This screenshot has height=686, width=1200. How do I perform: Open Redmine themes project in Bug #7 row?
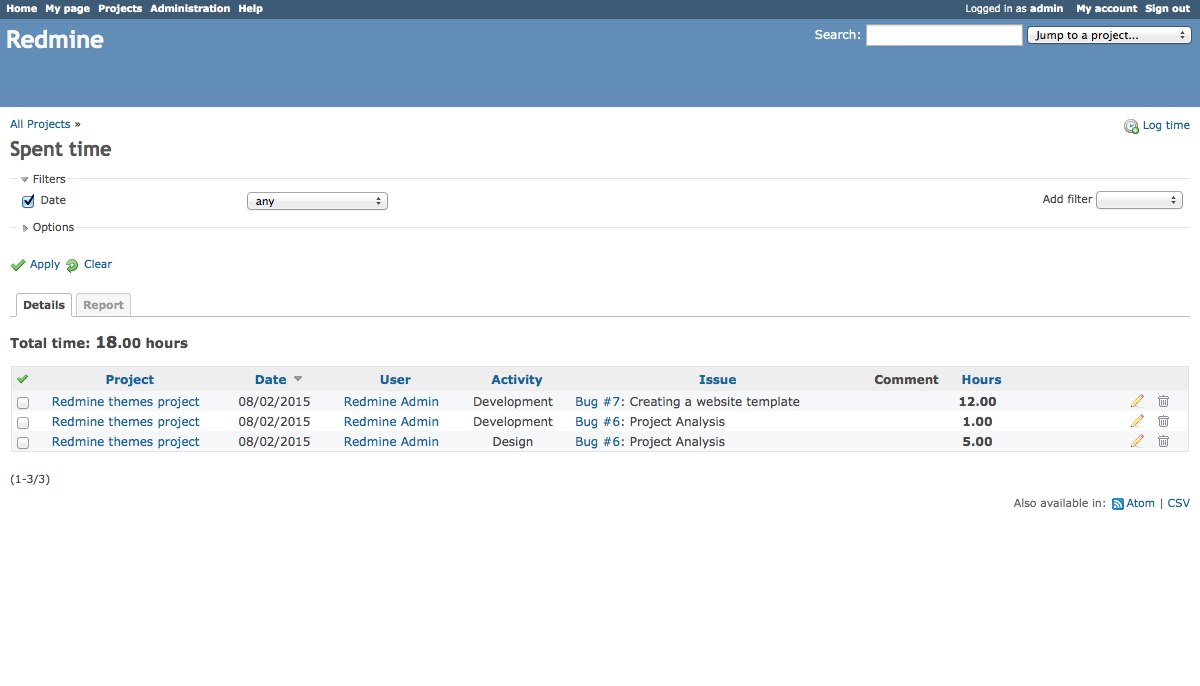tap(126, 402)
